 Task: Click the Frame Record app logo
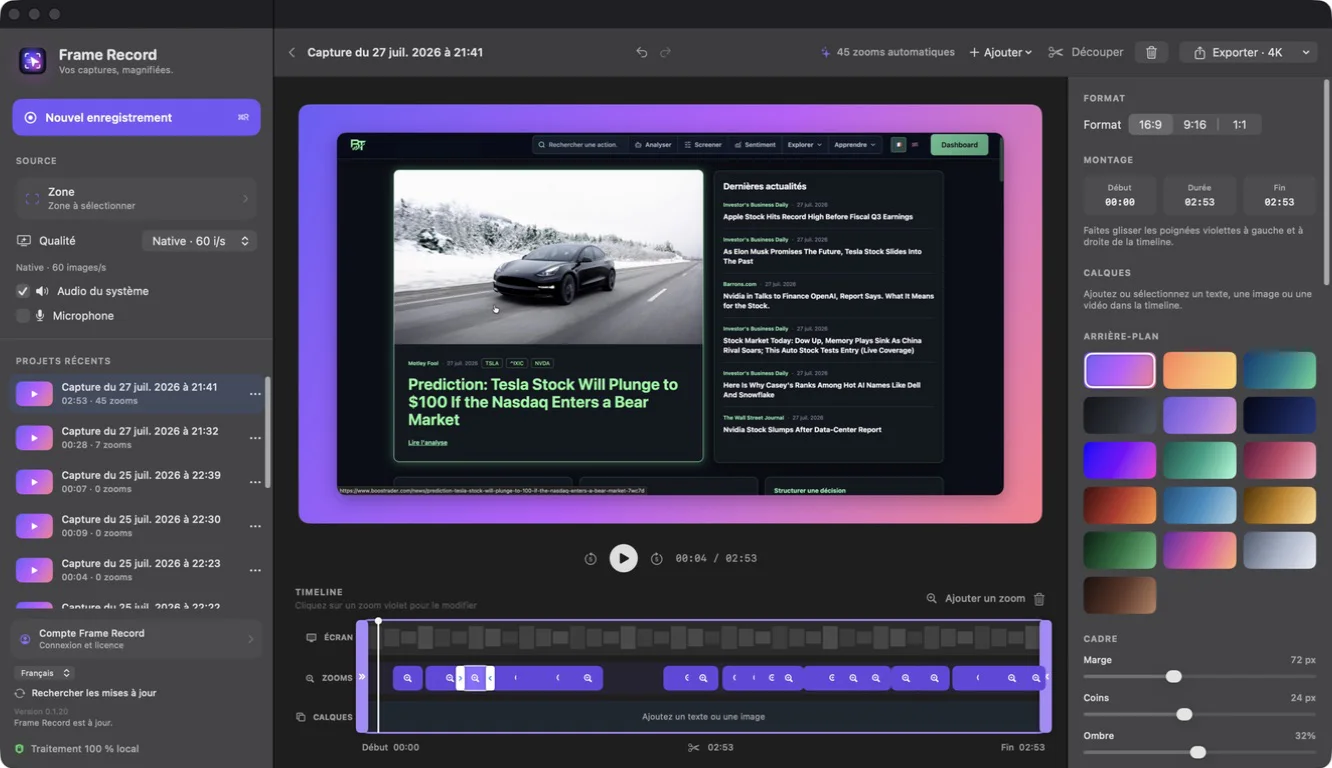[32, 61]
